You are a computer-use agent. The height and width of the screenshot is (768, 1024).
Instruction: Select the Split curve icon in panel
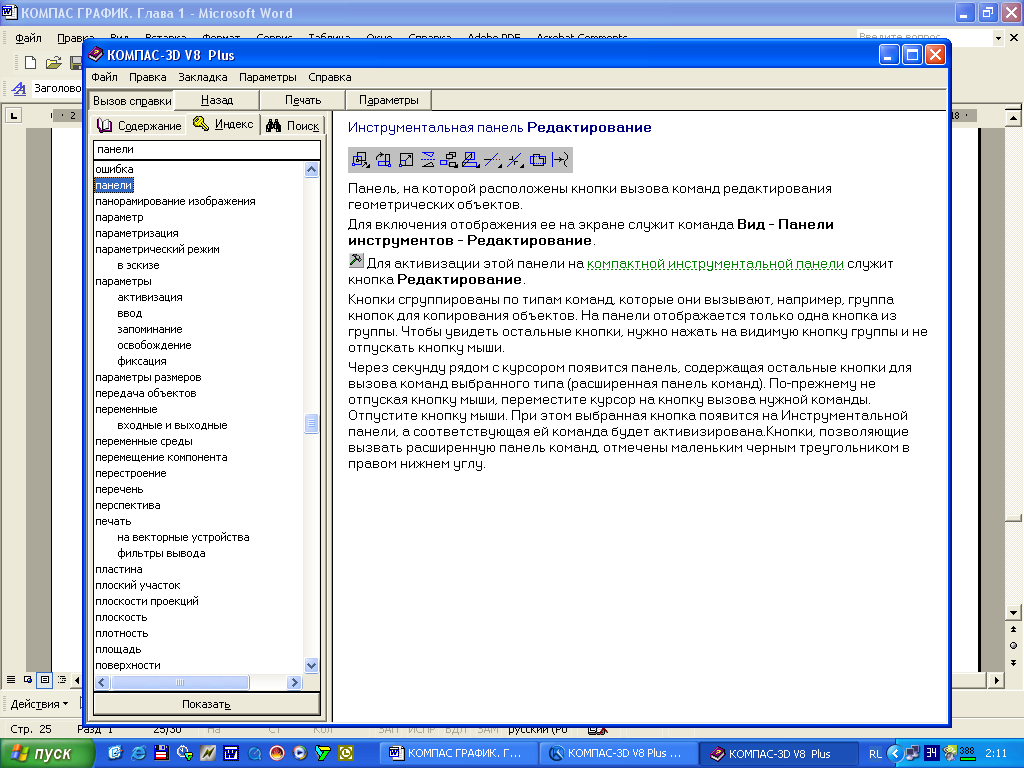(x=515, y=160)
